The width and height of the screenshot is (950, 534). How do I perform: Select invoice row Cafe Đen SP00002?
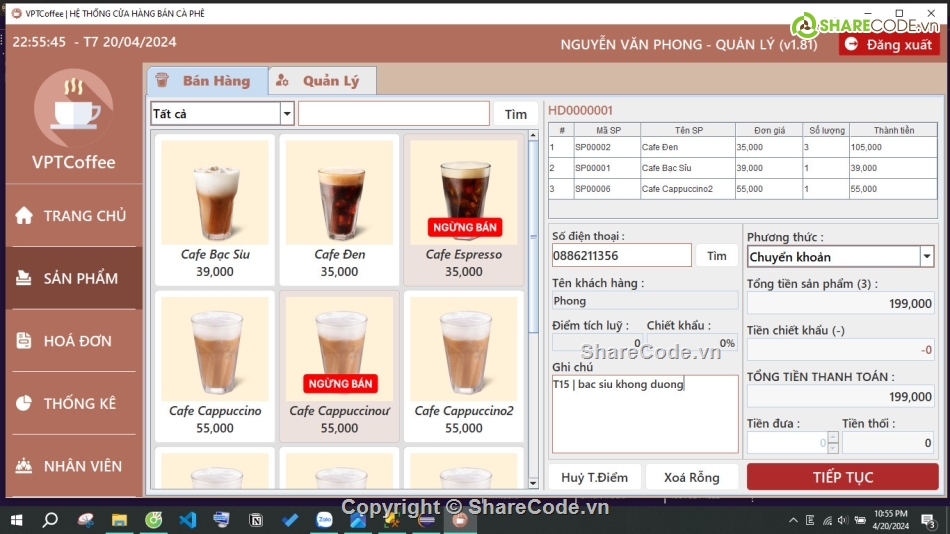[743, 147]
